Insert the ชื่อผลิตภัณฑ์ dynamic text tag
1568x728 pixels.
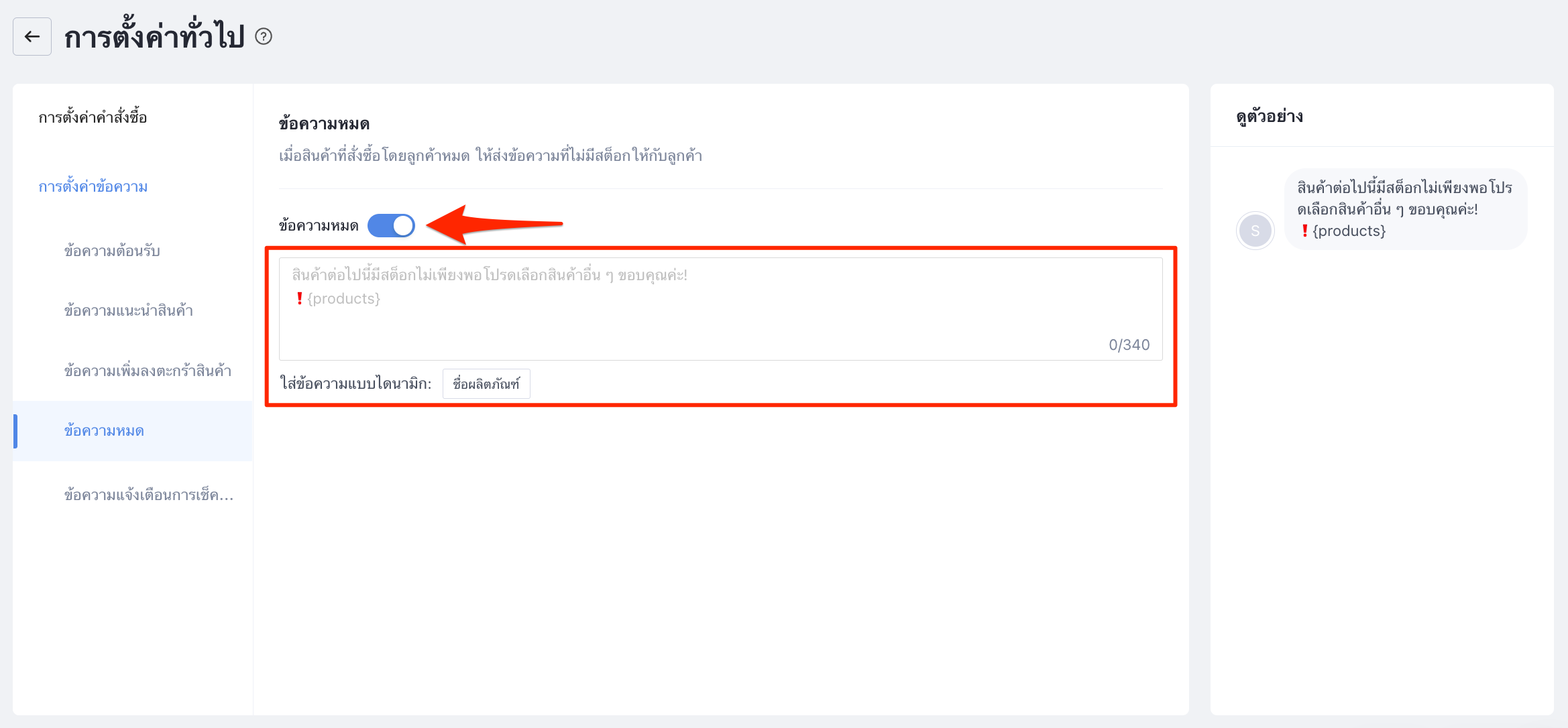(x=486, y=383)
